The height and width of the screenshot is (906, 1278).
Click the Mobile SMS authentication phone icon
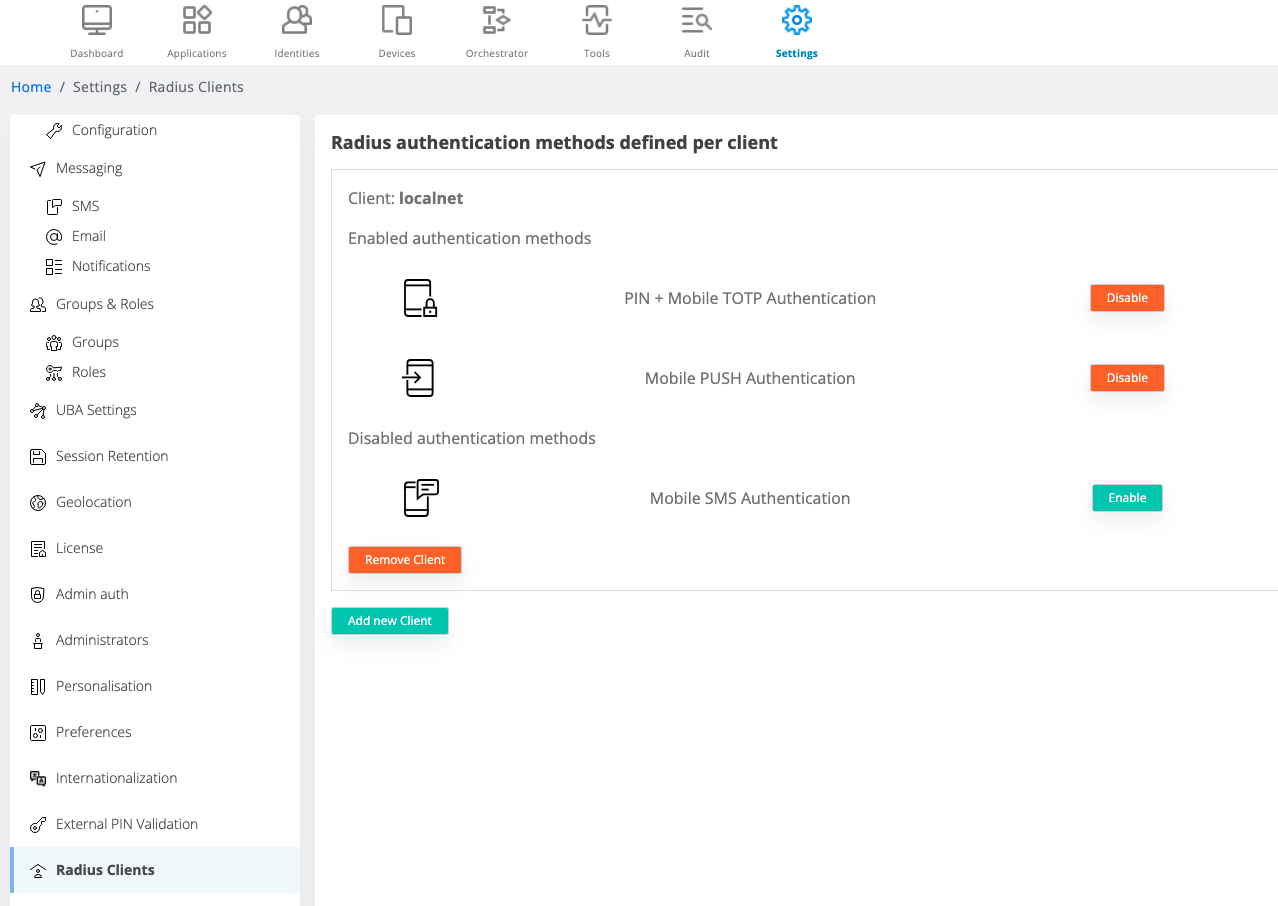pyautogui.click(x=418, y=497)
